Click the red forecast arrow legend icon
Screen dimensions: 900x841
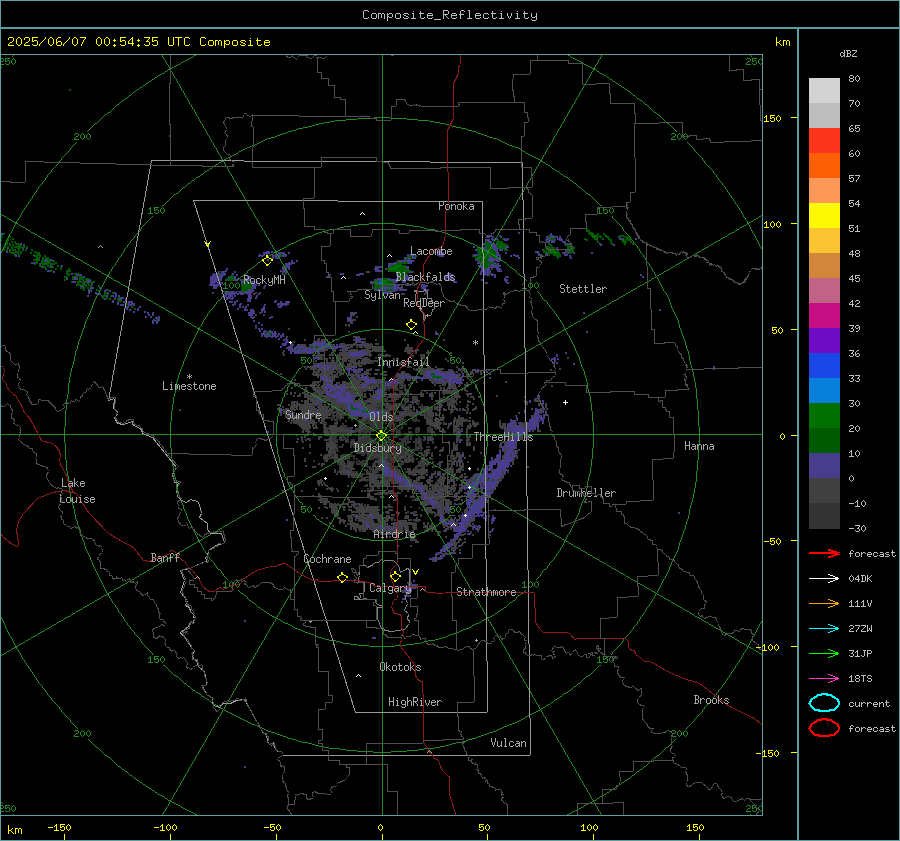(x=824, y=553)
